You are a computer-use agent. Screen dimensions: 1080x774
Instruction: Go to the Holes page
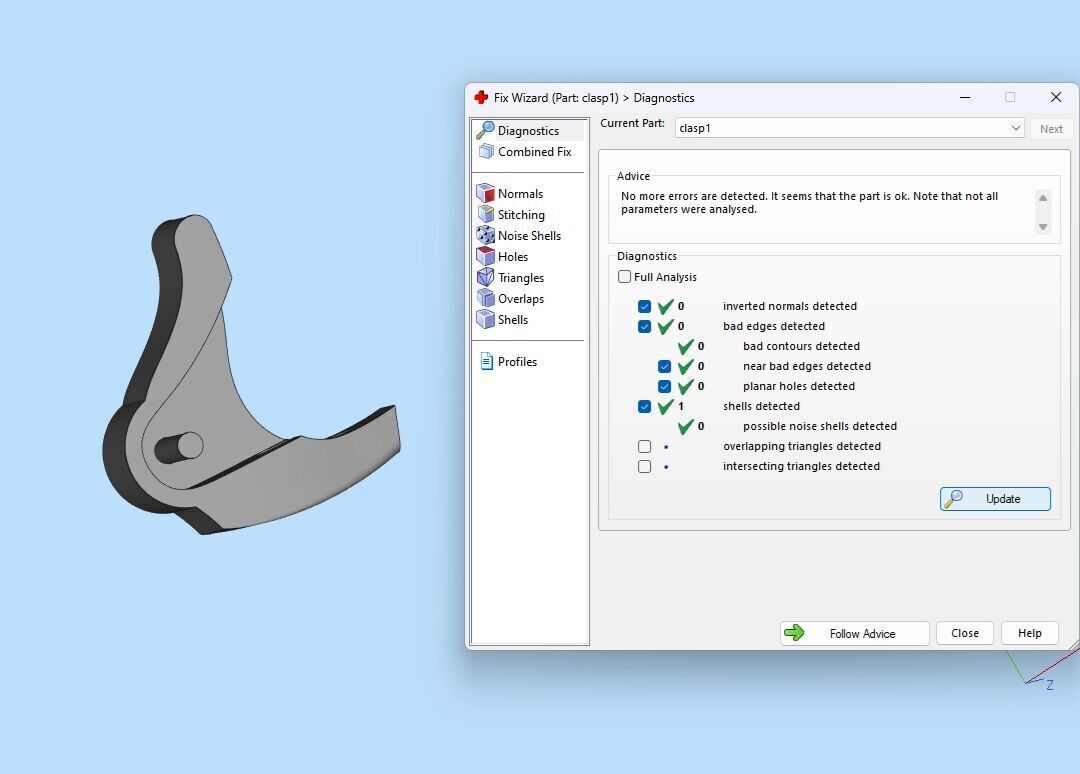512,257
